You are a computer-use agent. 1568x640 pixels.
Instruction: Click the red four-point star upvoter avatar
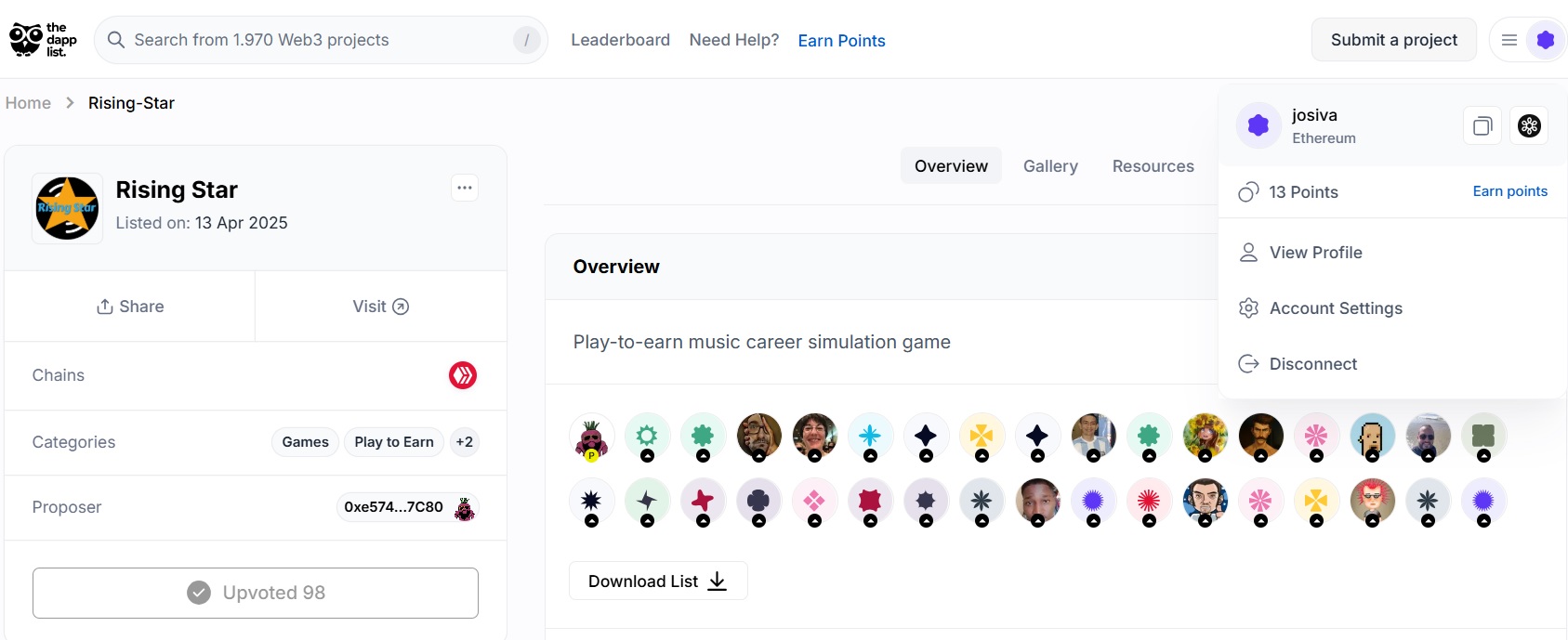point(703,502)
